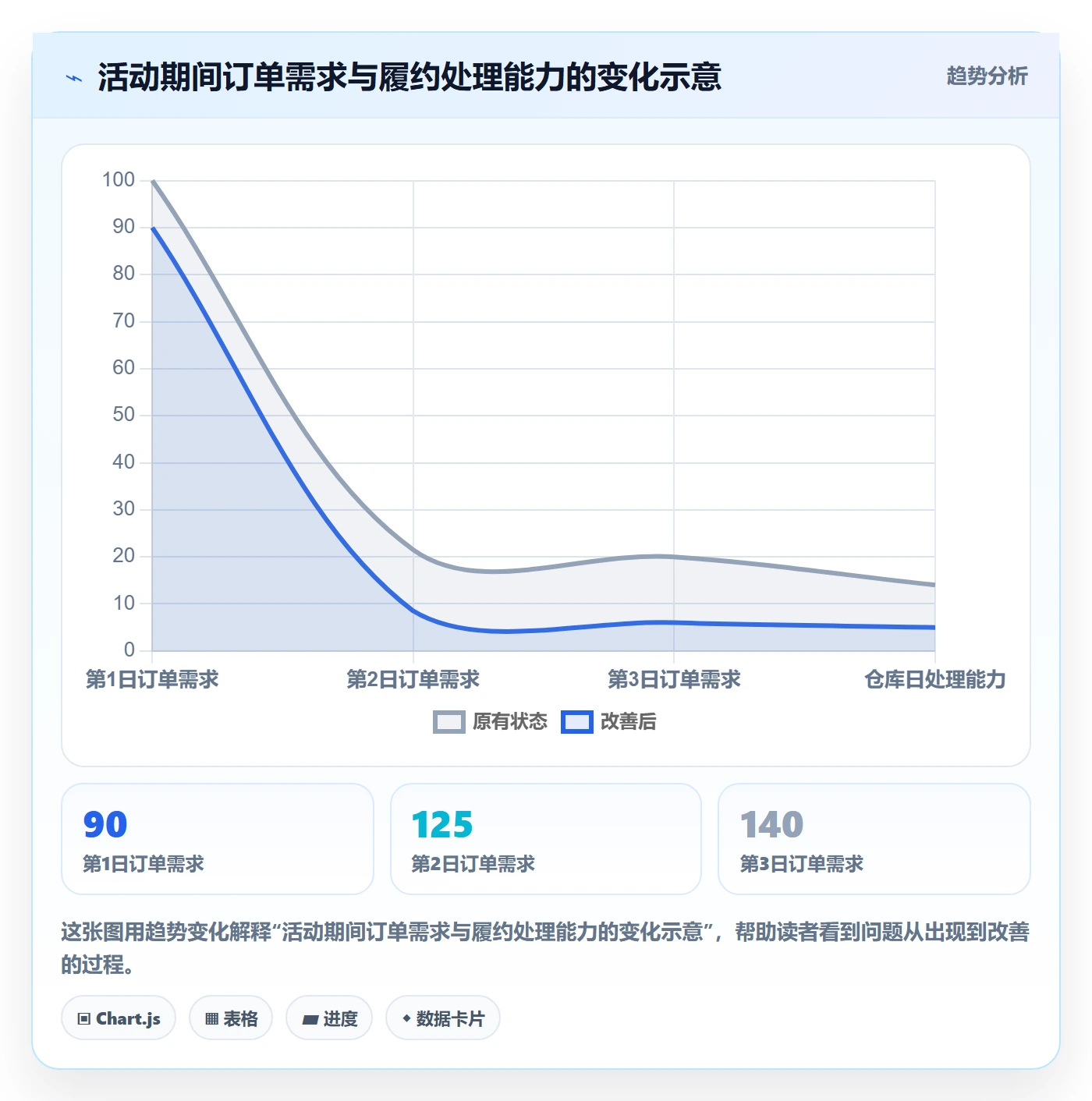
Task: Click the description paragraph starting 这张图用趋势变化解释
Action: point(545,948)
